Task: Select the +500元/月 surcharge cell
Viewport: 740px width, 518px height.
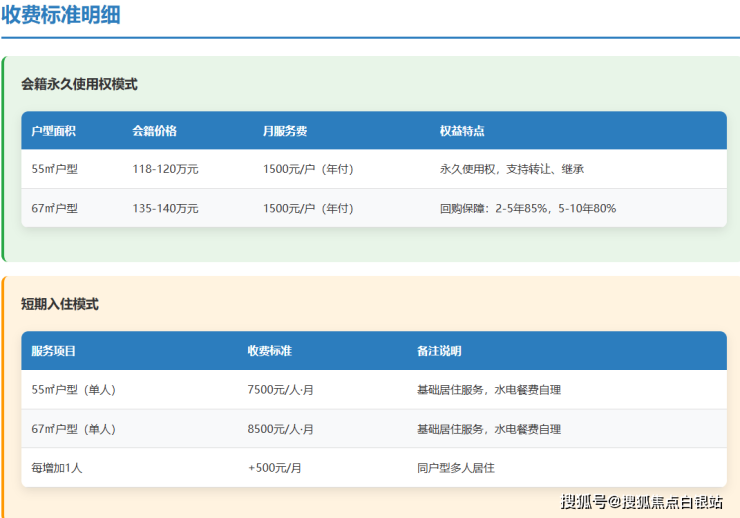Action: [274, 467]
